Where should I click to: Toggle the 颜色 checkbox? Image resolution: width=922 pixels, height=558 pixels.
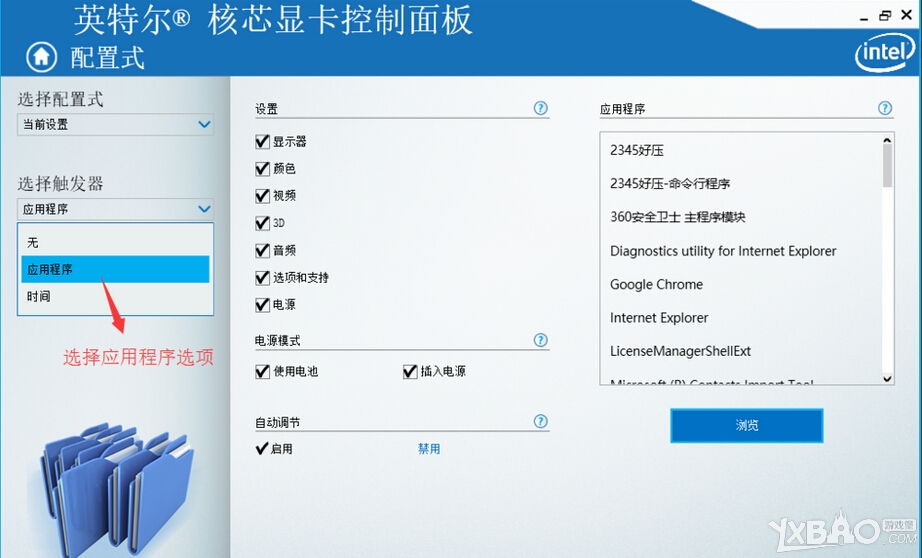point(262,169)
